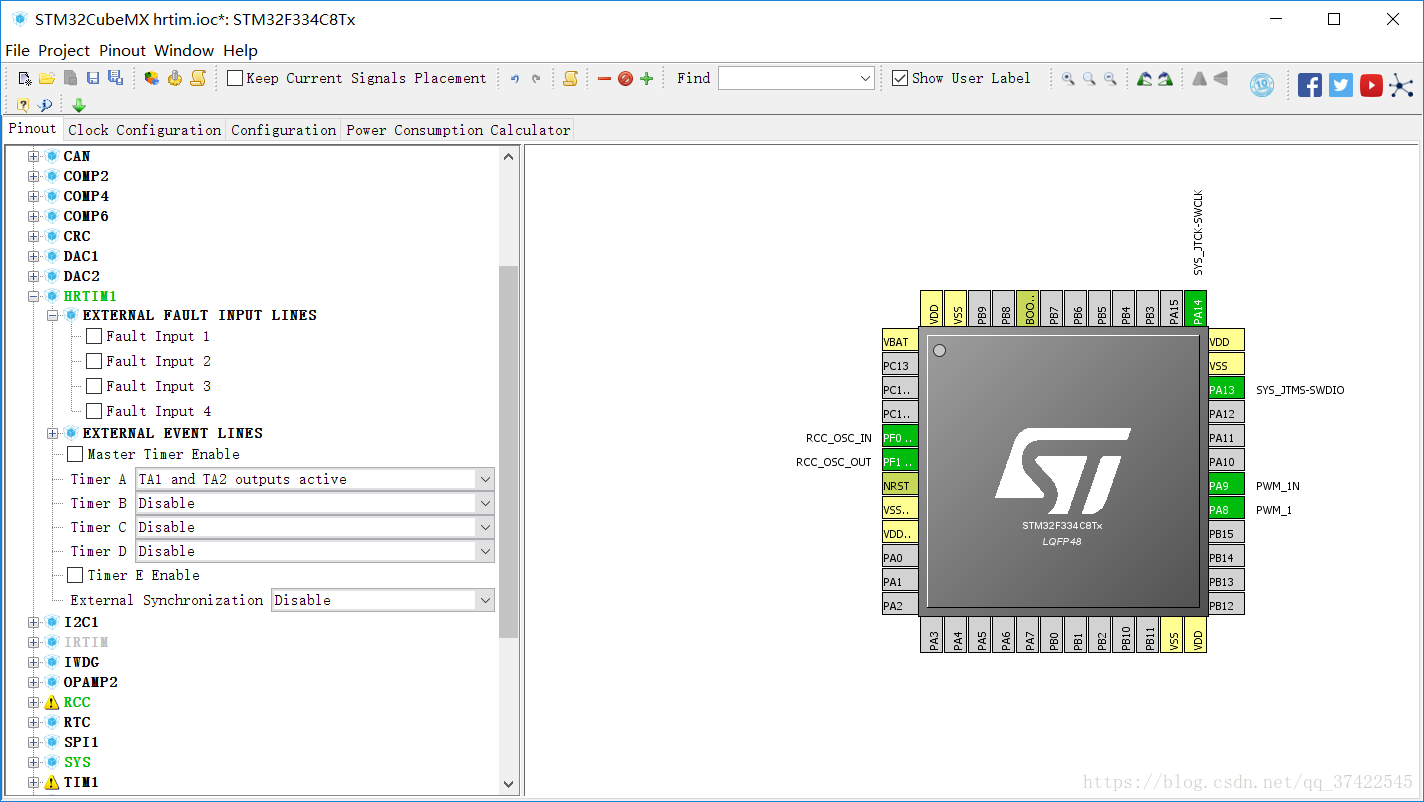Click the Load Project folder icon
The width and height of the screenshot is (1424, 802).
tap(47, 78)
